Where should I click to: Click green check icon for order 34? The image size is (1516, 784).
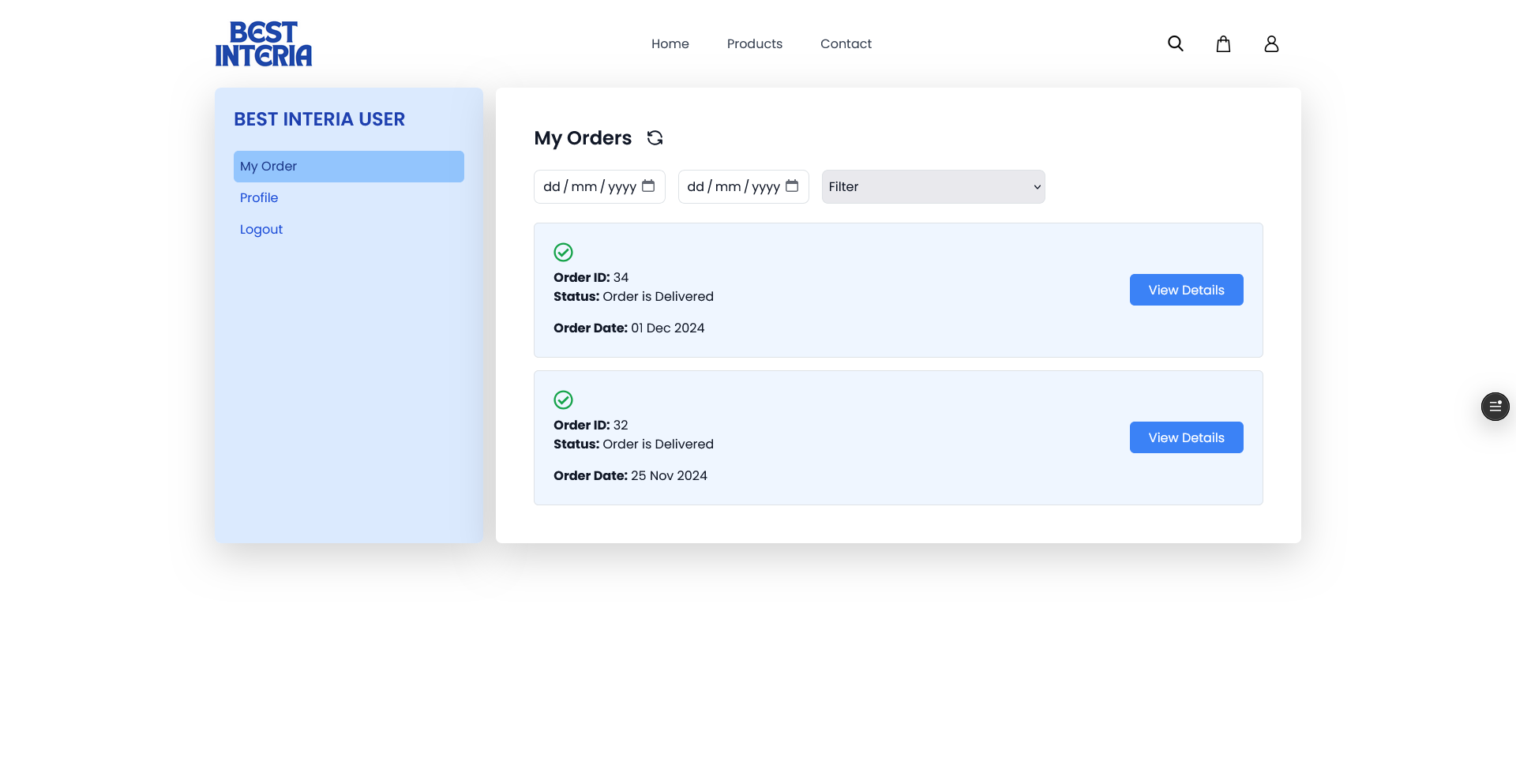pos(563,252)
